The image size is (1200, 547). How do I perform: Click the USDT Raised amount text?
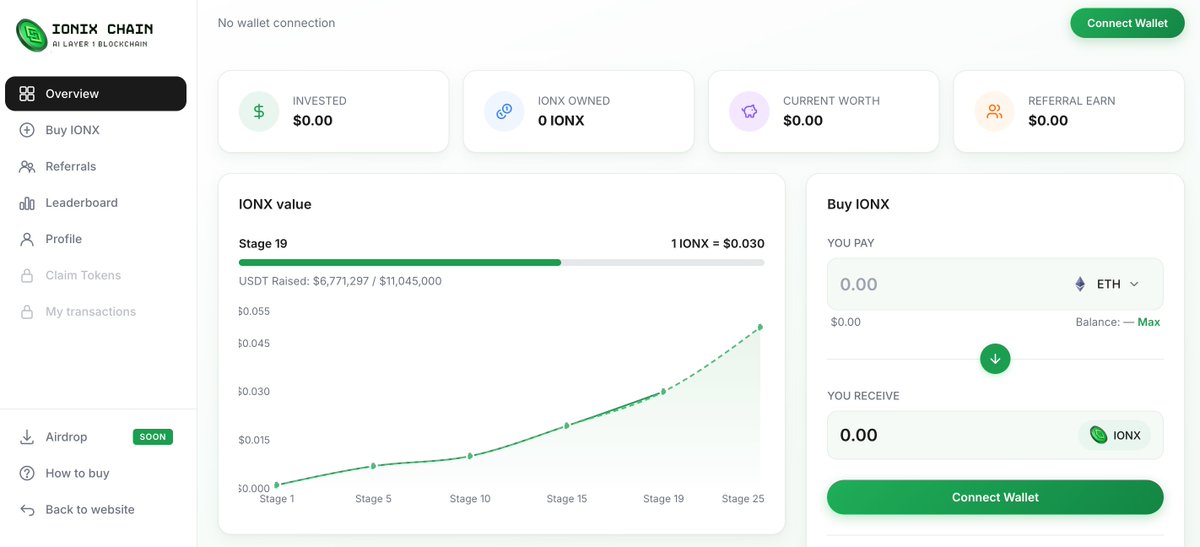pos(340,281)
